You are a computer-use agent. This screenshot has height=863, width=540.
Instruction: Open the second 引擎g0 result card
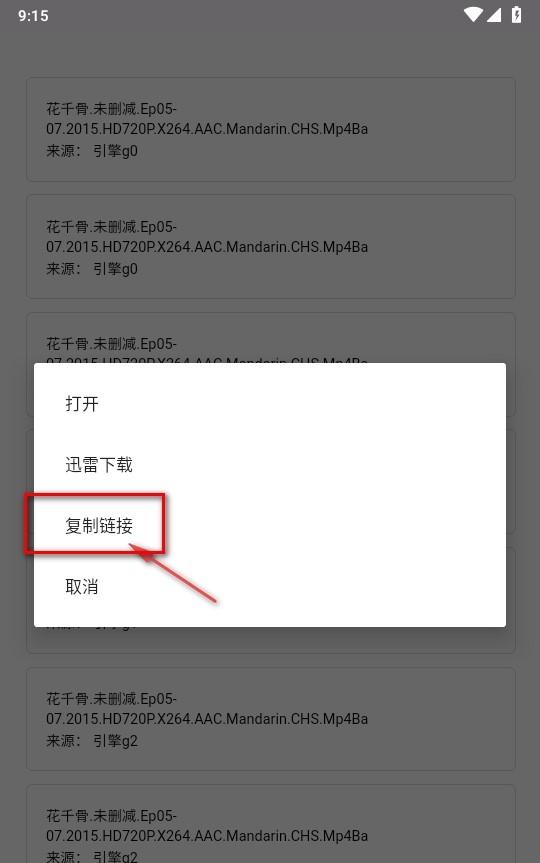[x=271, y=247]
